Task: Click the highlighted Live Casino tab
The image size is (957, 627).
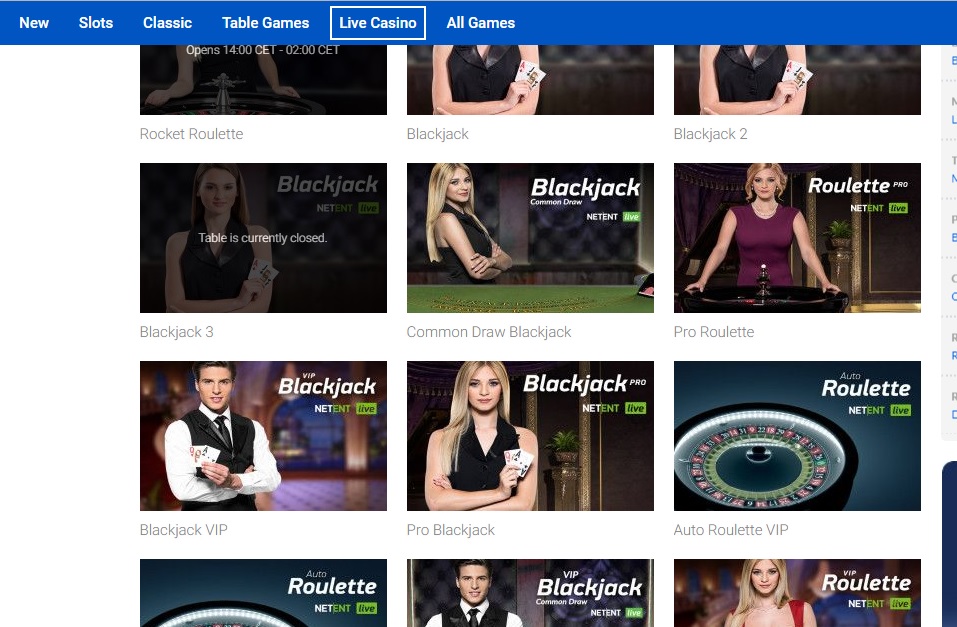Action: tap(378, 23)
